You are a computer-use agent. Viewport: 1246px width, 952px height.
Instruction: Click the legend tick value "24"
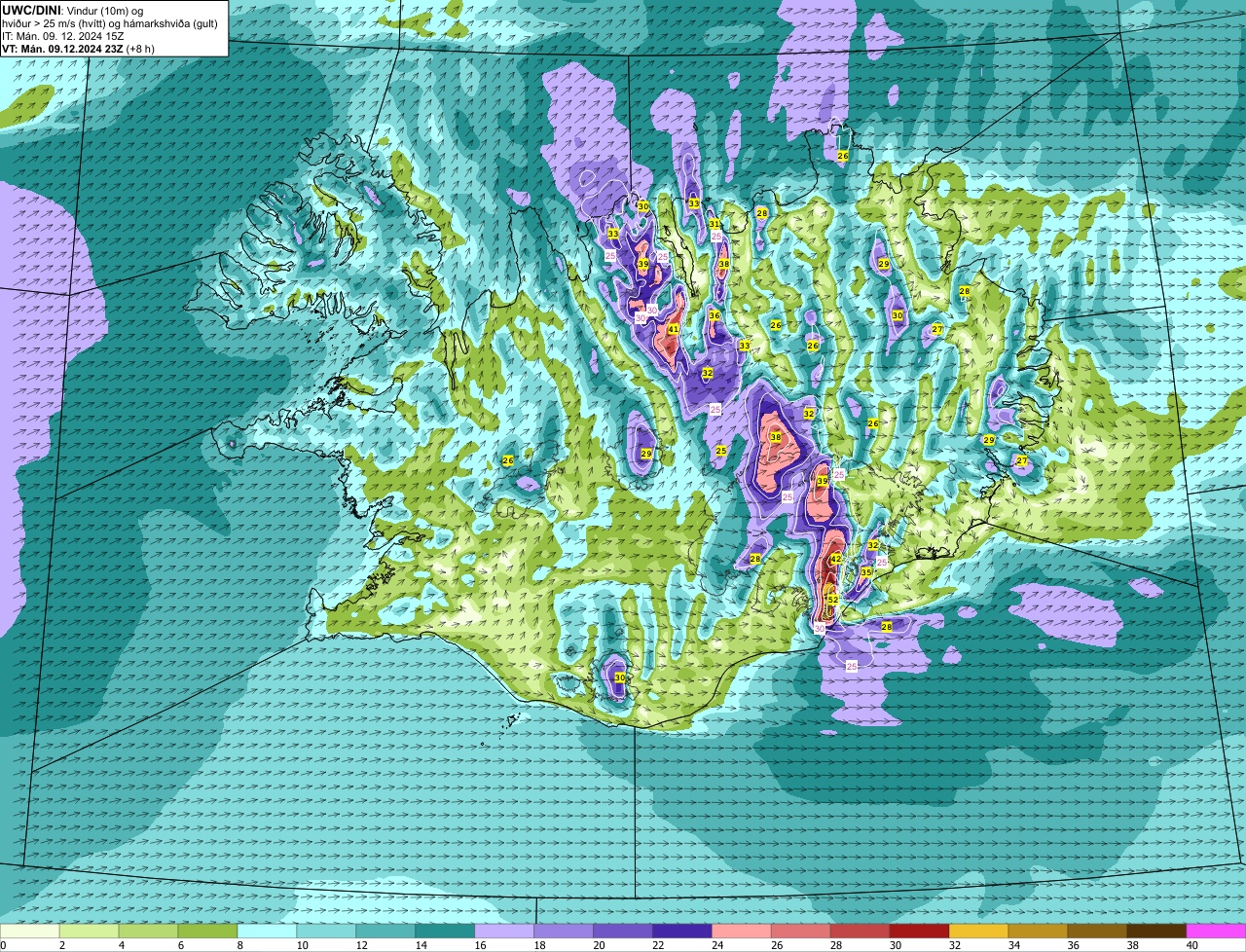tap(718, 945)
